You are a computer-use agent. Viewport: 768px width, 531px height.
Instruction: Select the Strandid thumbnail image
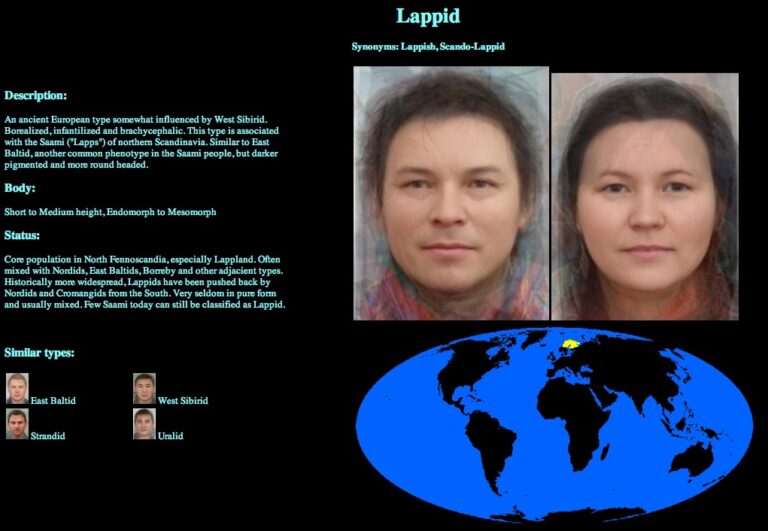pyautogui.click(x=17, y=424)
